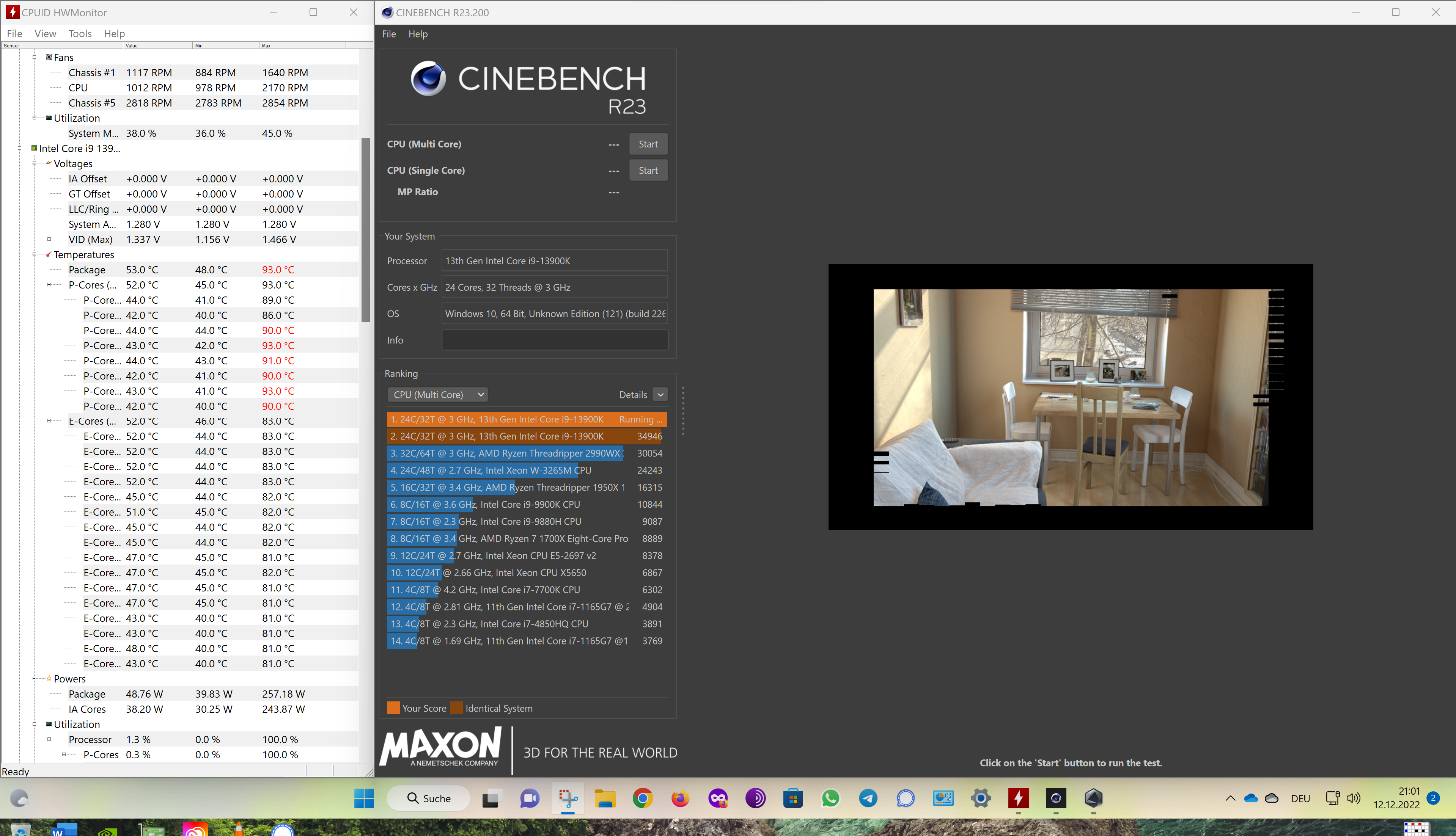Switch to HWMonitor via red taskbar icon
Image resolution: width=1456 pixels, height=836 pixels.
(x=1018, y=798)
